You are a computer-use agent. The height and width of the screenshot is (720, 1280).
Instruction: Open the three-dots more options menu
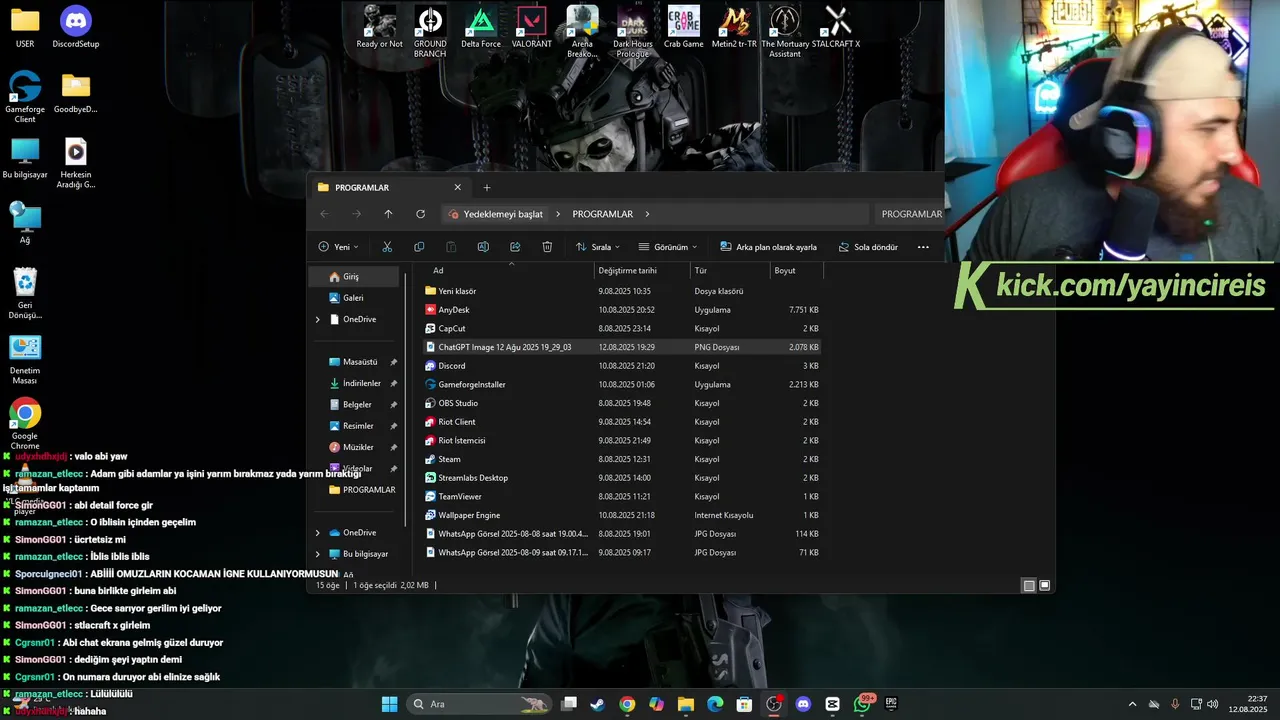923,247
